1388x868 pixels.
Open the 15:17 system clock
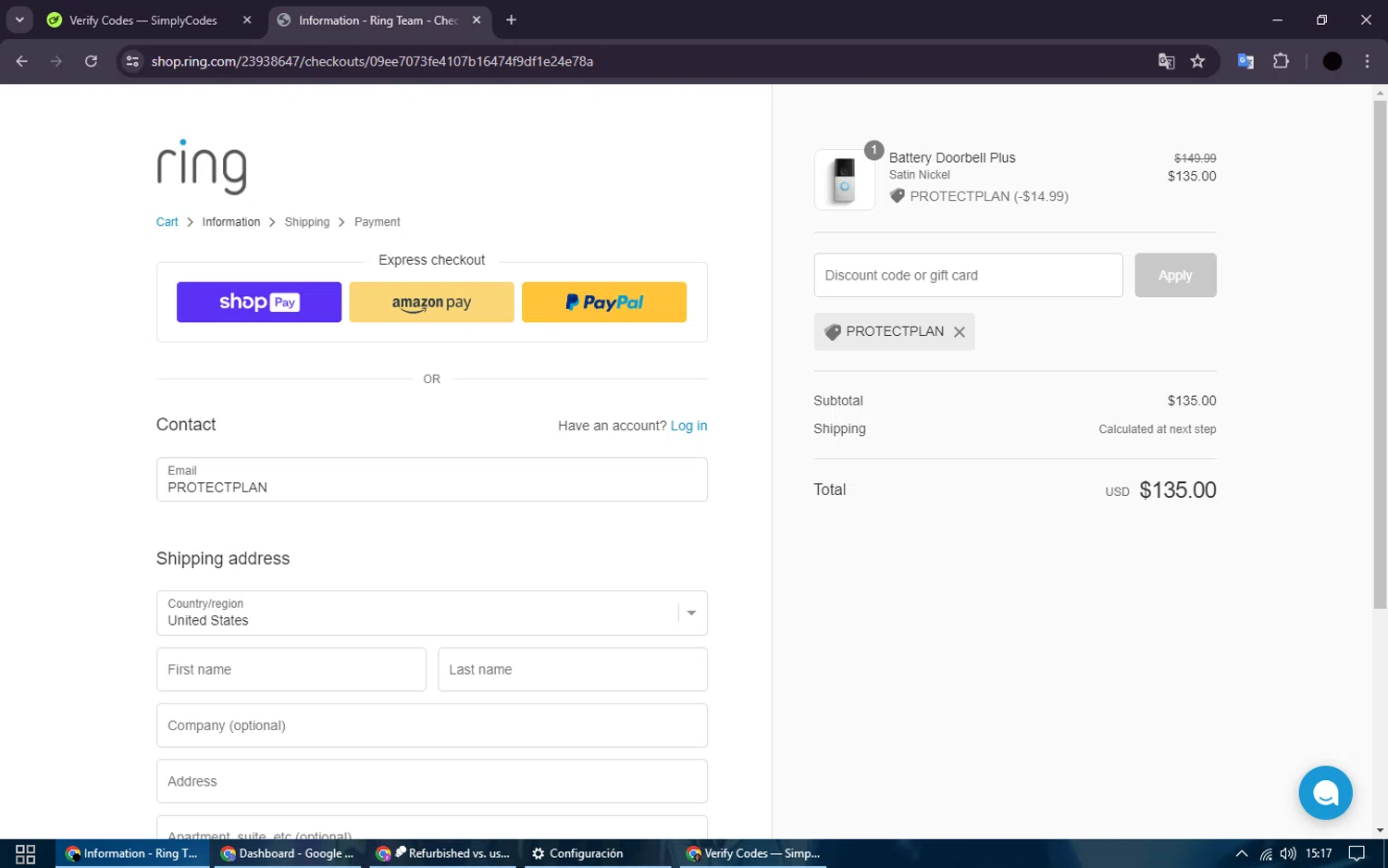point(1319,853)
